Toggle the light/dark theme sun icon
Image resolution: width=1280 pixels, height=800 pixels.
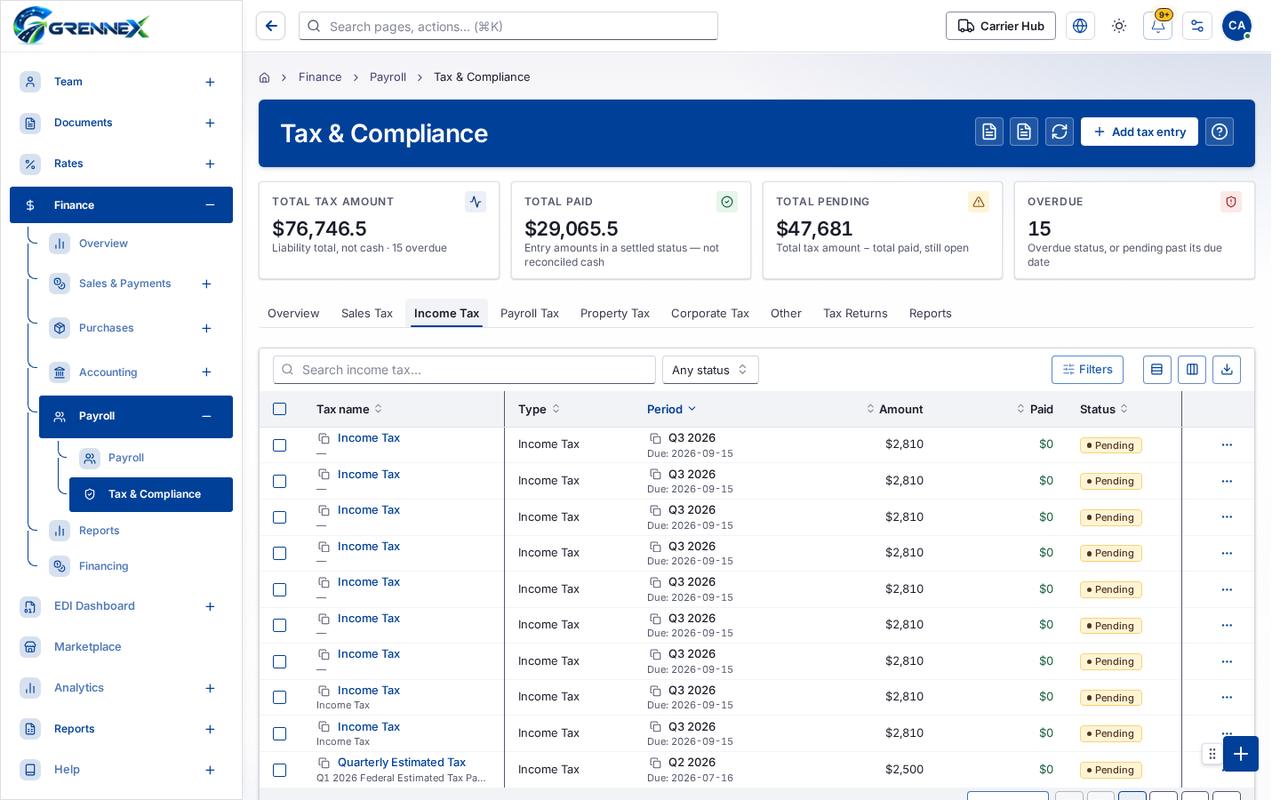tap(1119, 26)
